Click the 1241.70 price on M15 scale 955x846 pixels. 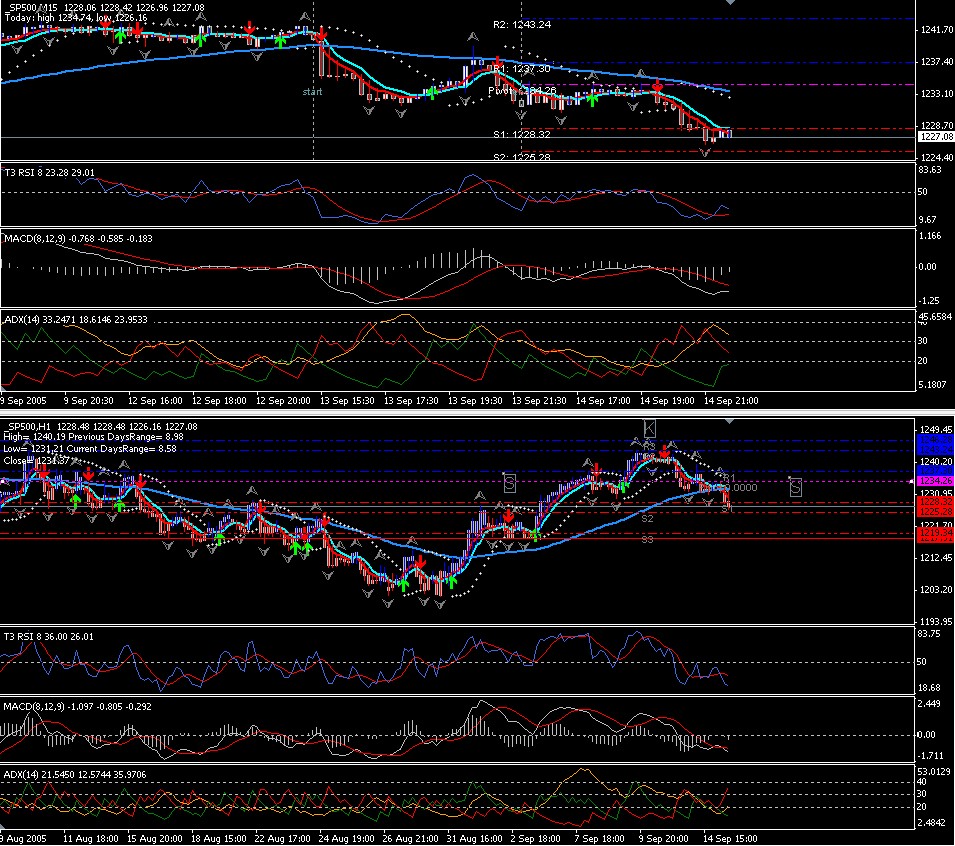pos(937,30)
